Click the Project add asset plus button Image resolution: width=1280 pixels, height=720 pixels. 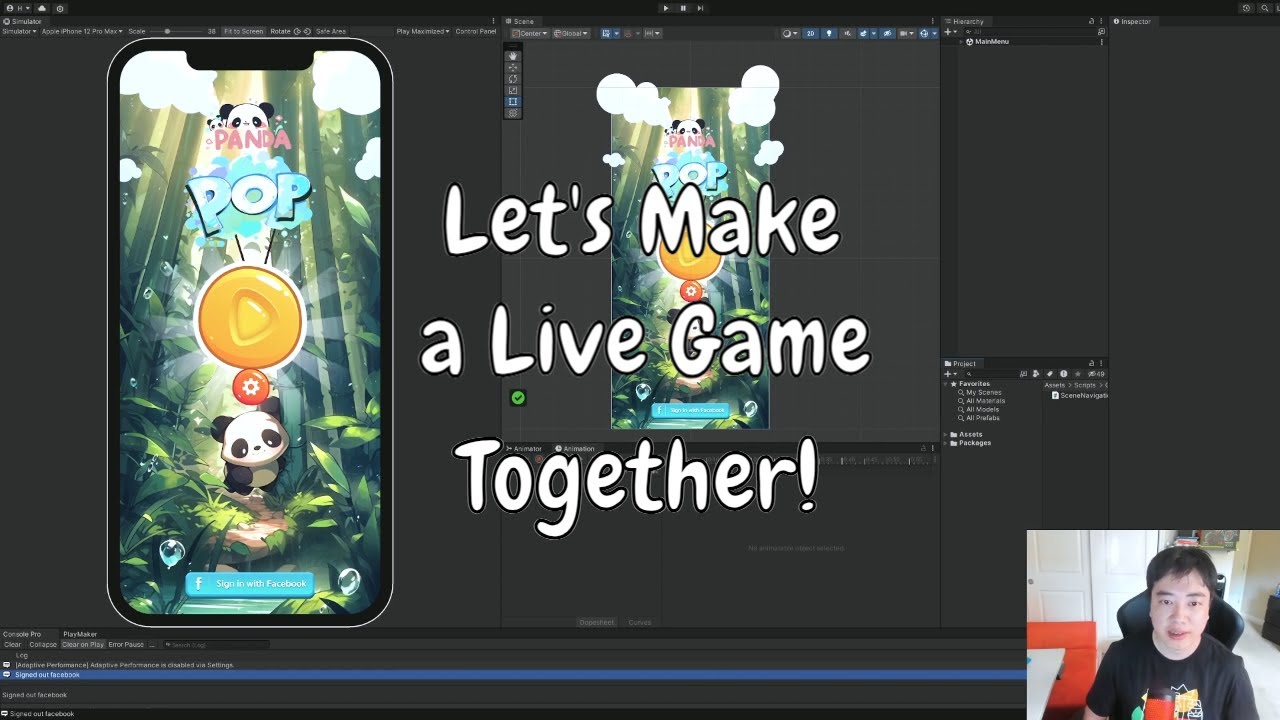[x=948, y=374]
